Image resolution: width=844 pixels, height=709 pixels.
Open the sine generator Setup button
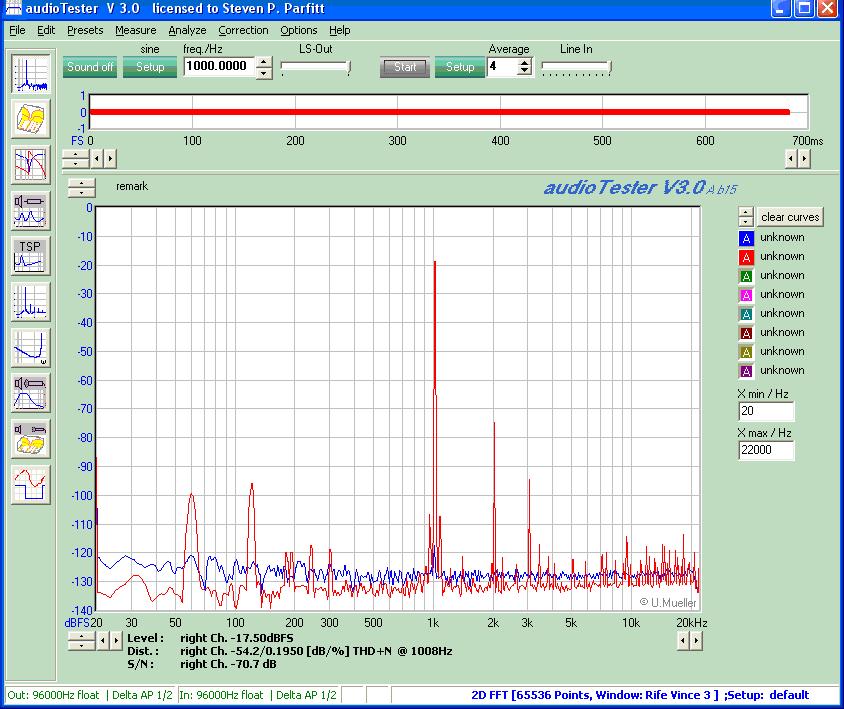tap(150, 67)
